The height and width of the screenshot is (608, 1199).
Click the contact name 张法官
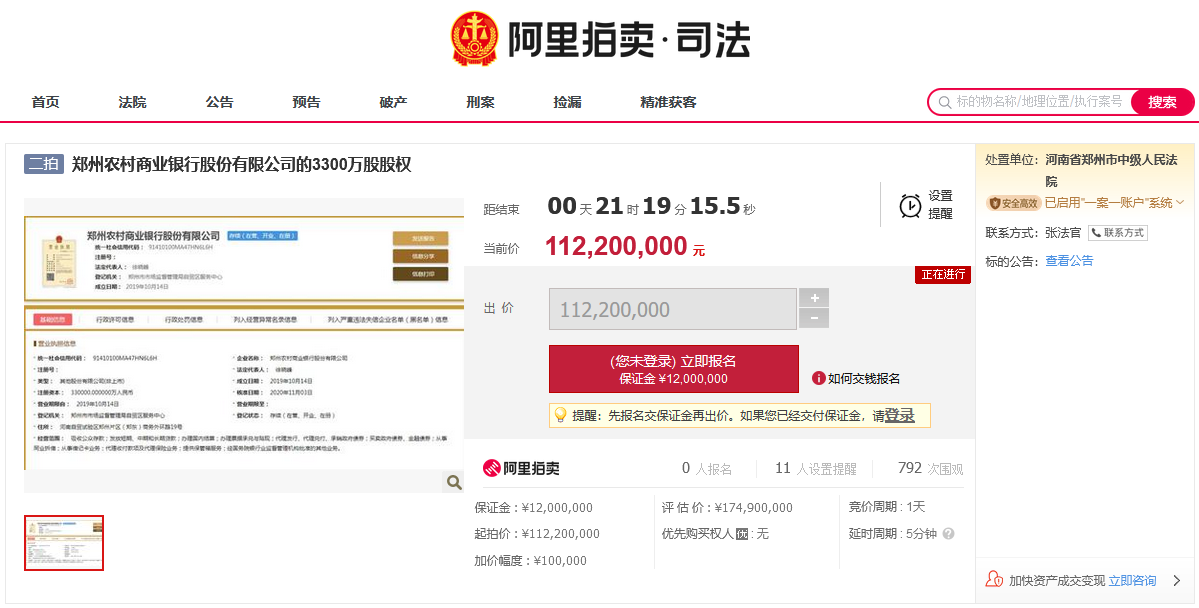click(x=1063, y=232)
